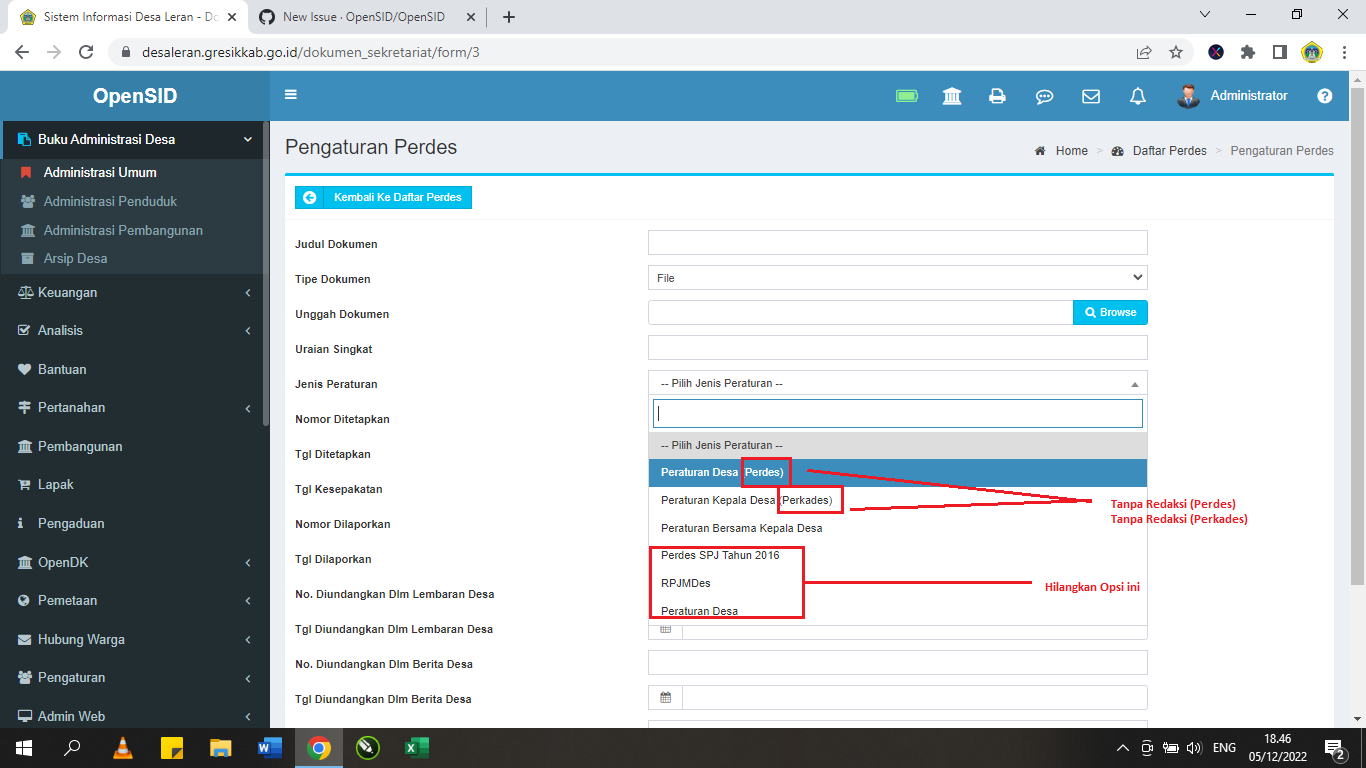Click the calendar icon beside Tgl Diundangkan Dlm Berita Desa
The width and height of the screenshot is (1366, 768).
tap(664, 697)
